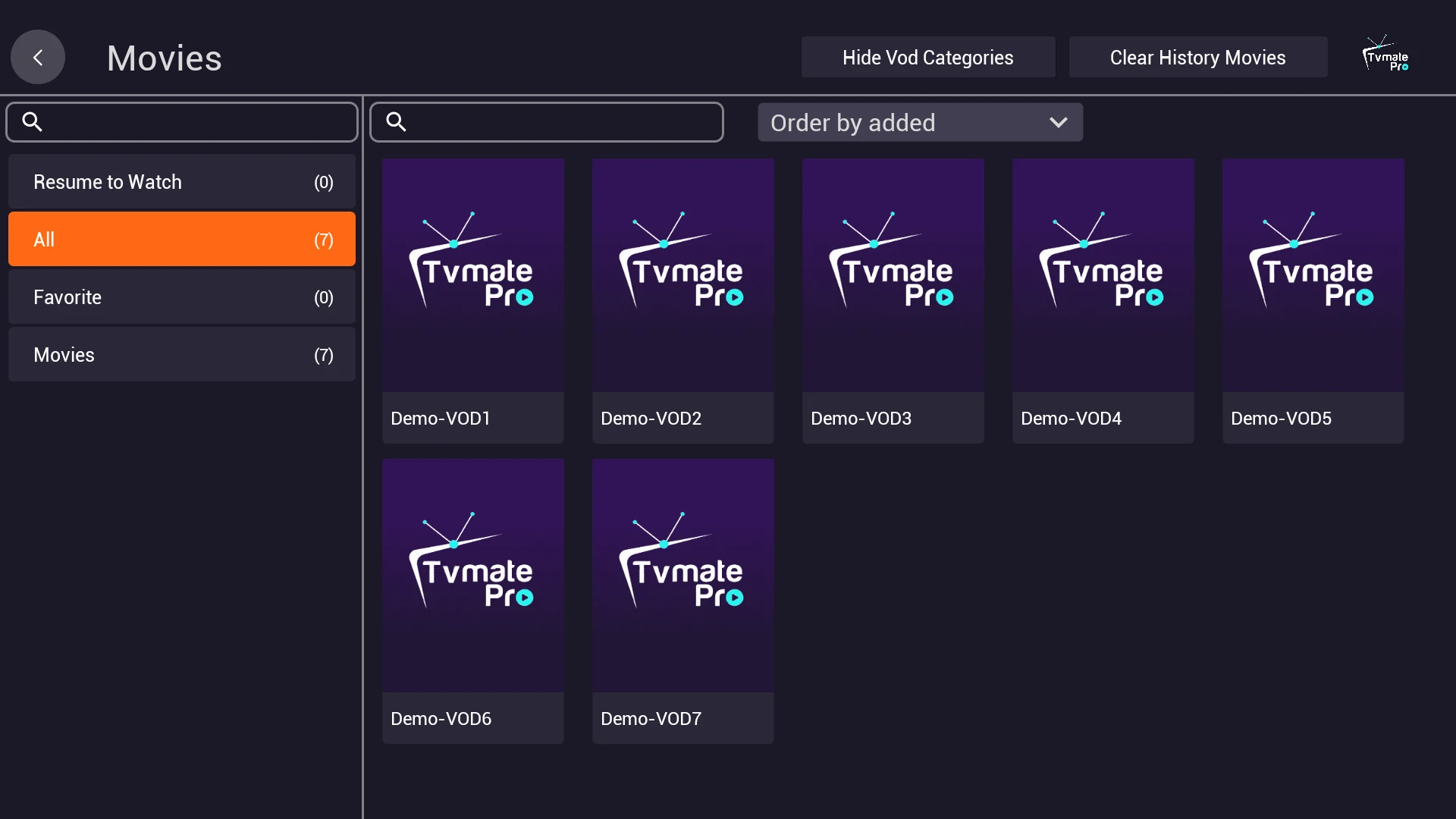Open the Order by added dropdown
Viewport: 1456px width, 819px height.
pos(920,122)
